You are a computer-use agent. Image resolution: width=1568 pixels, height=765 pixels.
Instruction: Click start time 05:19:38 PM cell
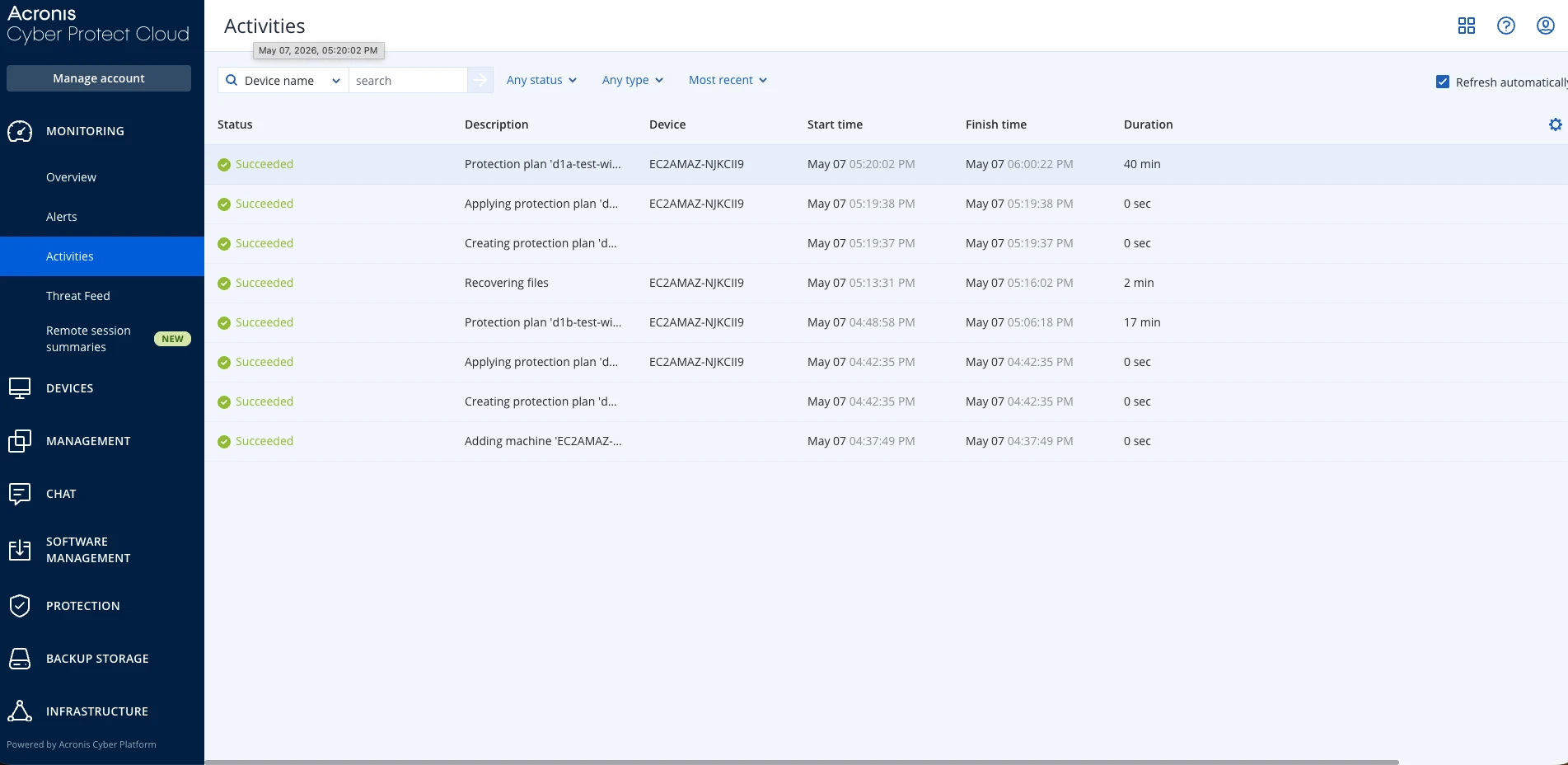[x=861, y=204]
